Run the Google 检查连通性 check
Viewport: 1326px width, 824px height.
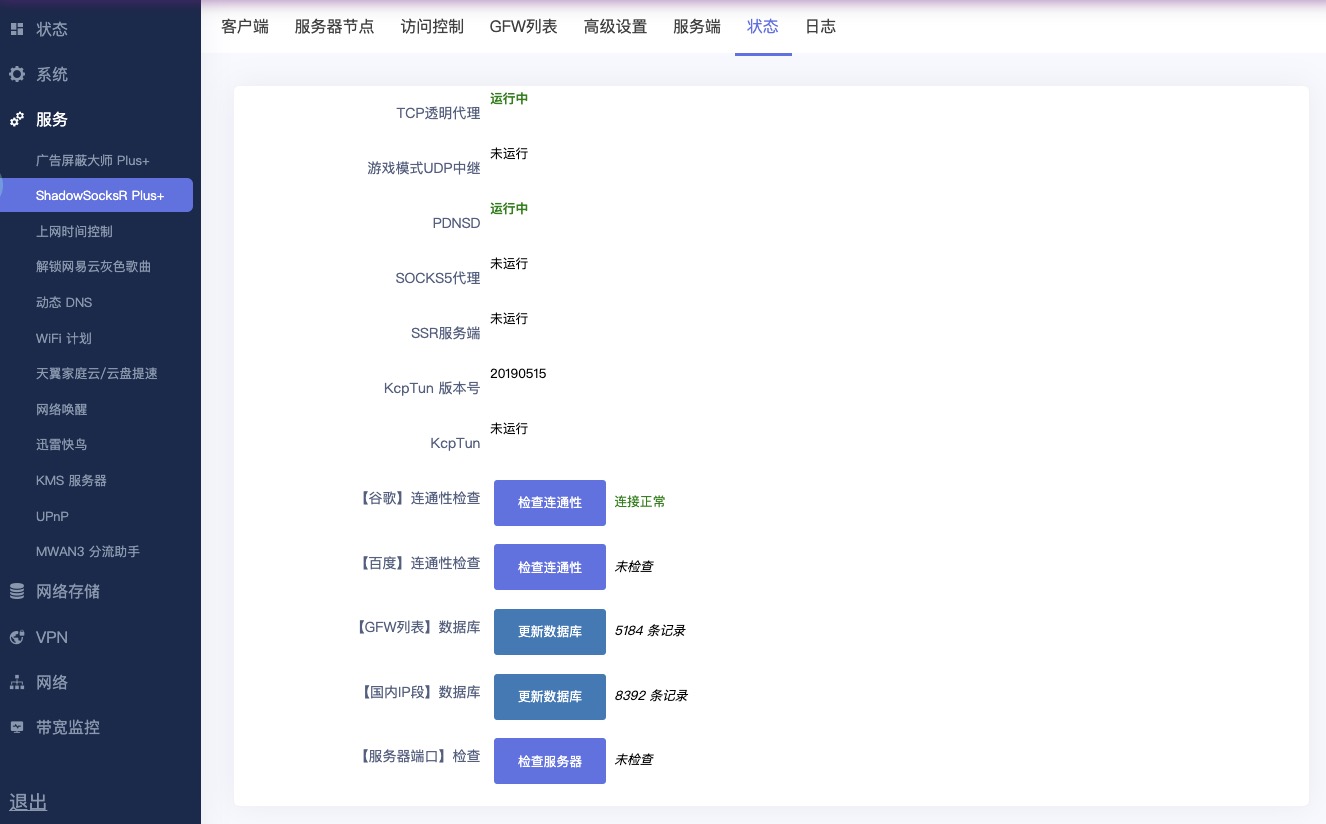tap(549, 503)
